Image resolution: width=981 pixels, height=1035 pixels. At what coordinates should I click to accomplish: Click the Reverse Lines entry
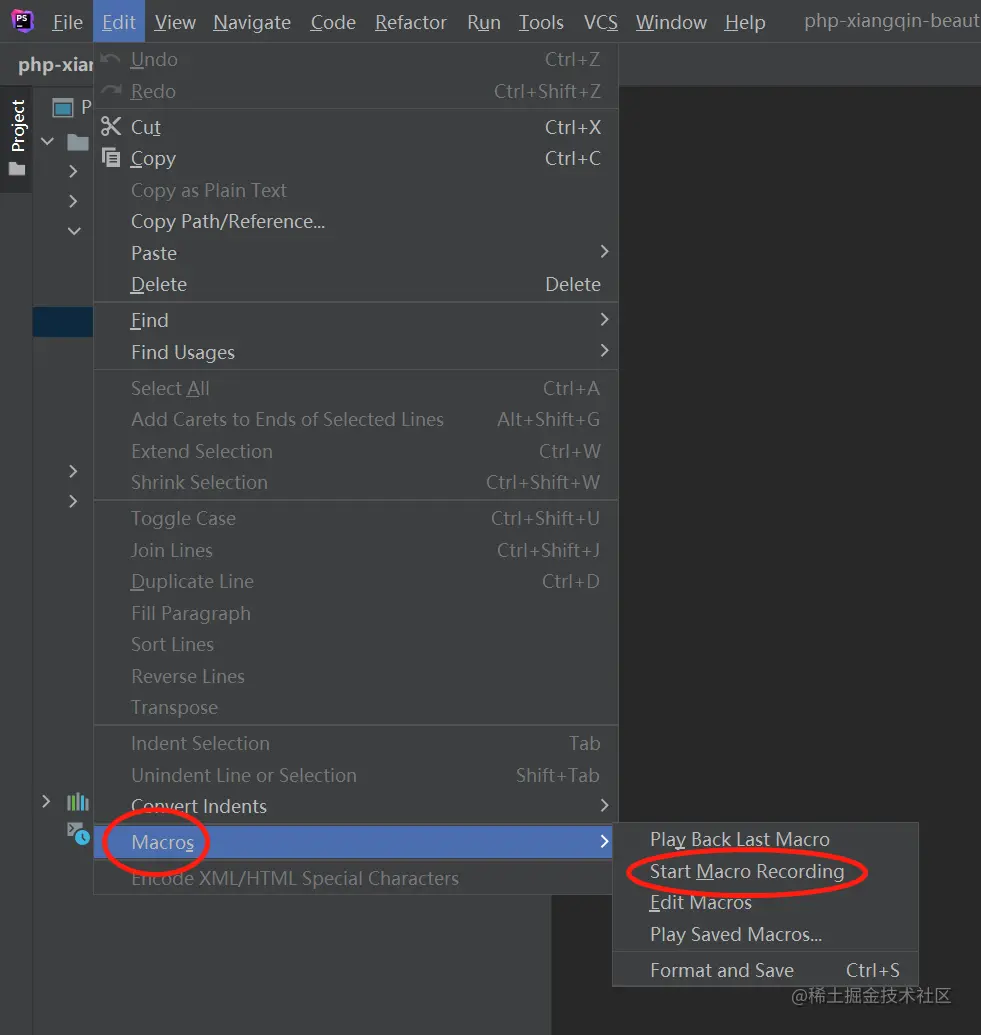click(x=356, y=676)
